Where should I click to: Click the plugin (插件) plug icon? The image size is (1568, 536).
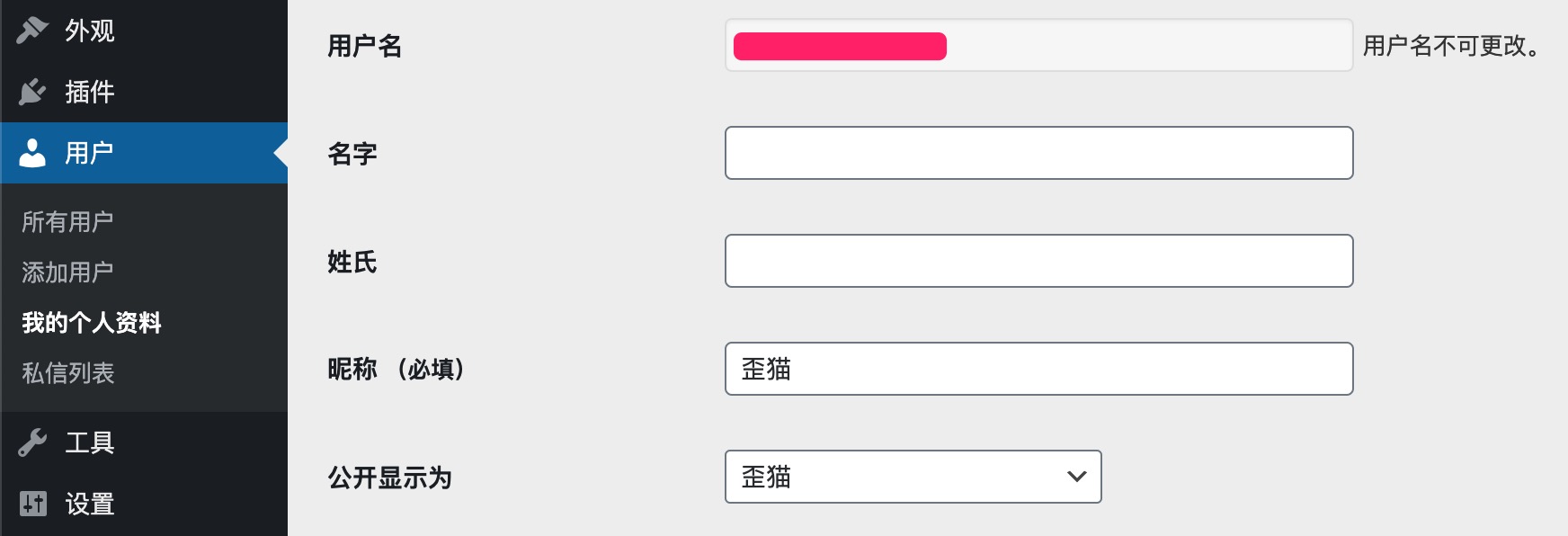point(30,92)
